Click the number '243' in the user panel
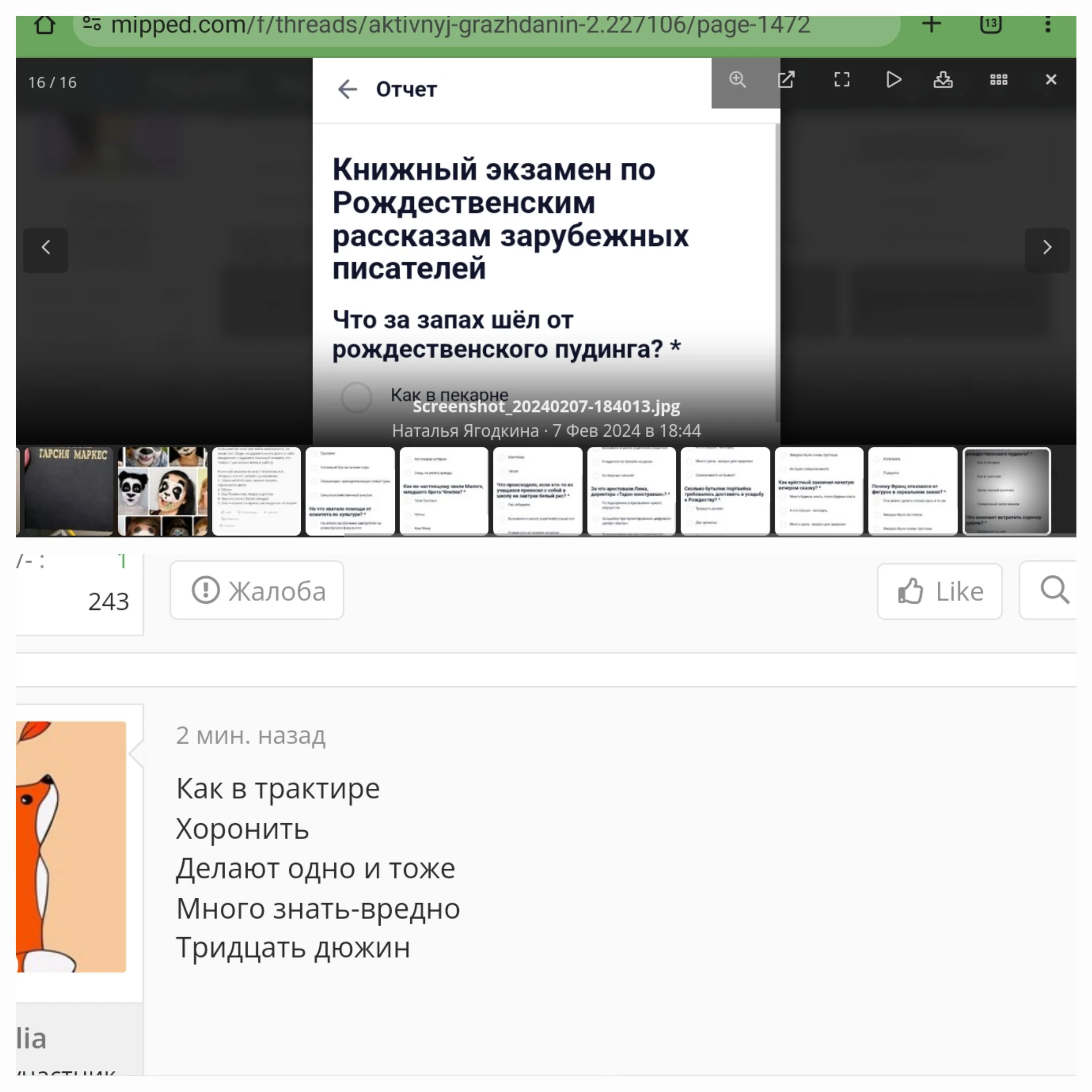1092x1092 pixels. [108, 601]
